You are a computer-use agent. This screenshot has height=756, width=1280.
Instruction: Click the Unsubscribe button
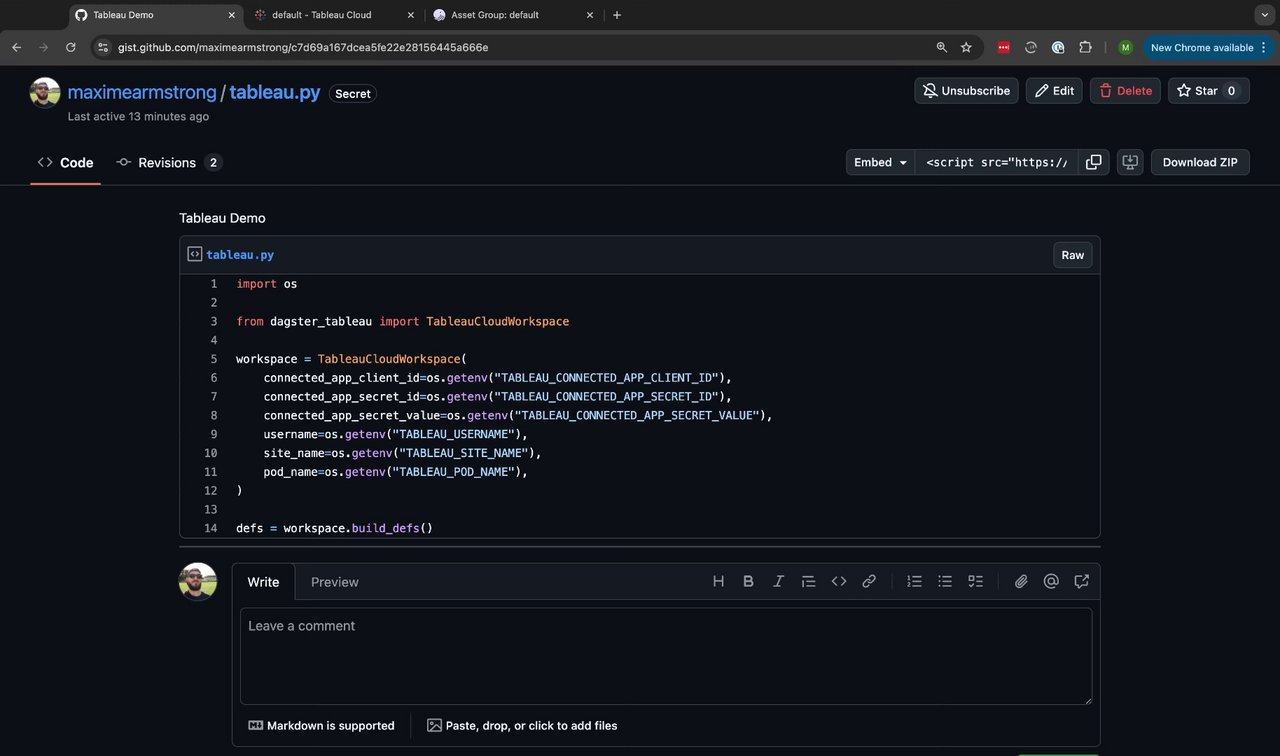click(966, 91)
